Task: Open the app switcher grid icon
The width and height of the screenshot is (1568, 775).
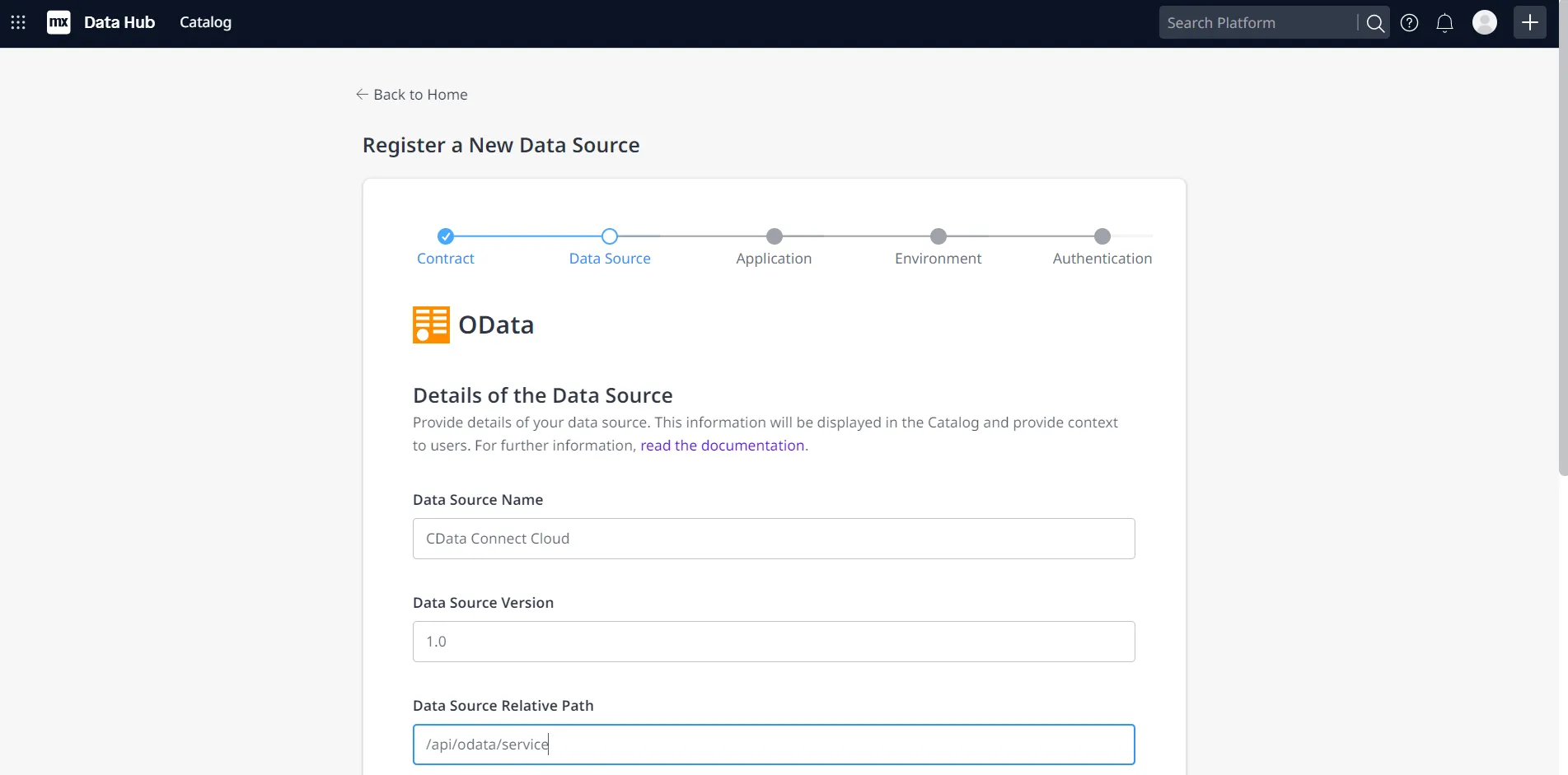Action: coord(18,22)
